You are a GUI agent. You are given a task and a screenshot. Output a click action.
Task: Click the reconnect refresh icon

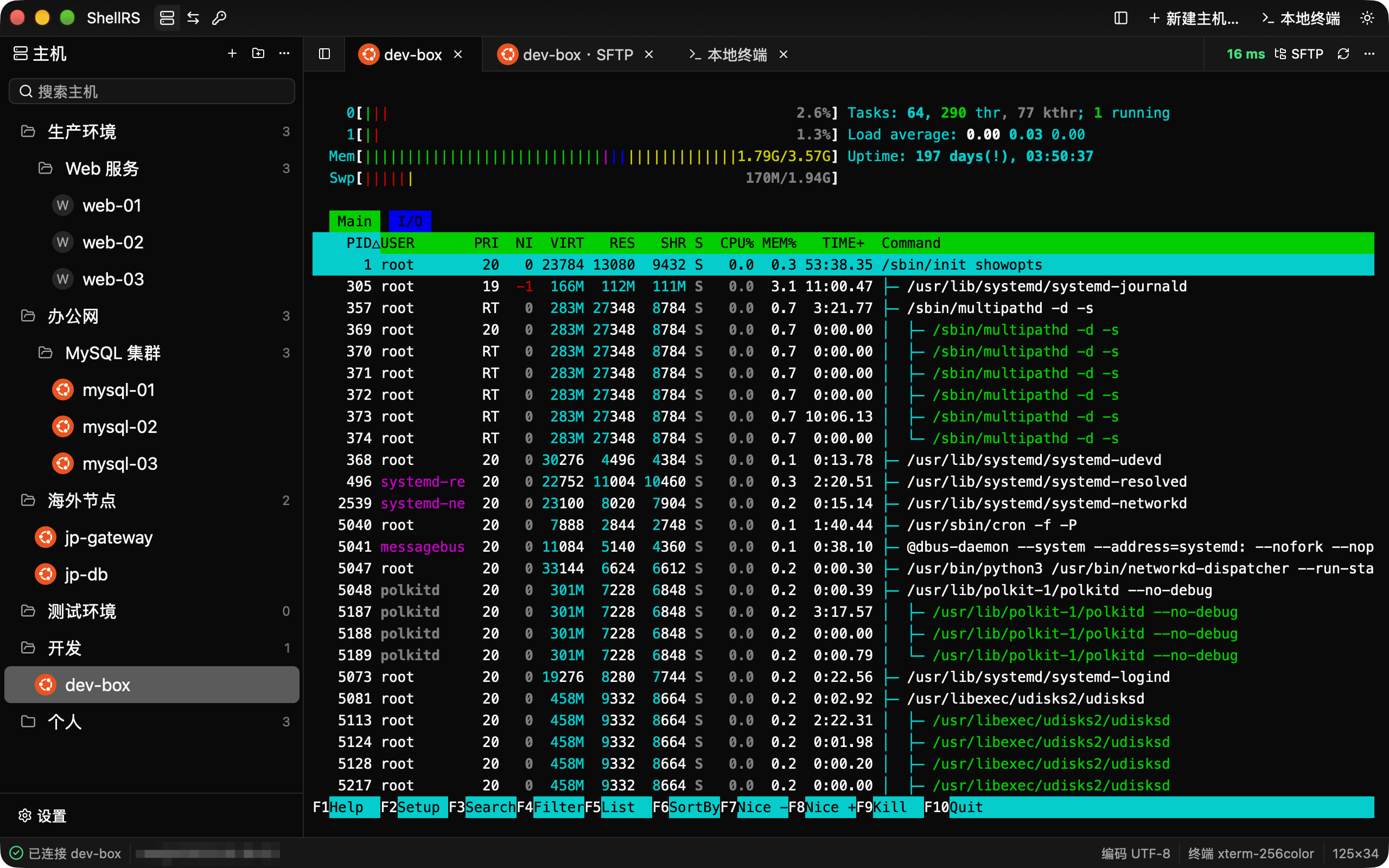(x=1343, y=54)
